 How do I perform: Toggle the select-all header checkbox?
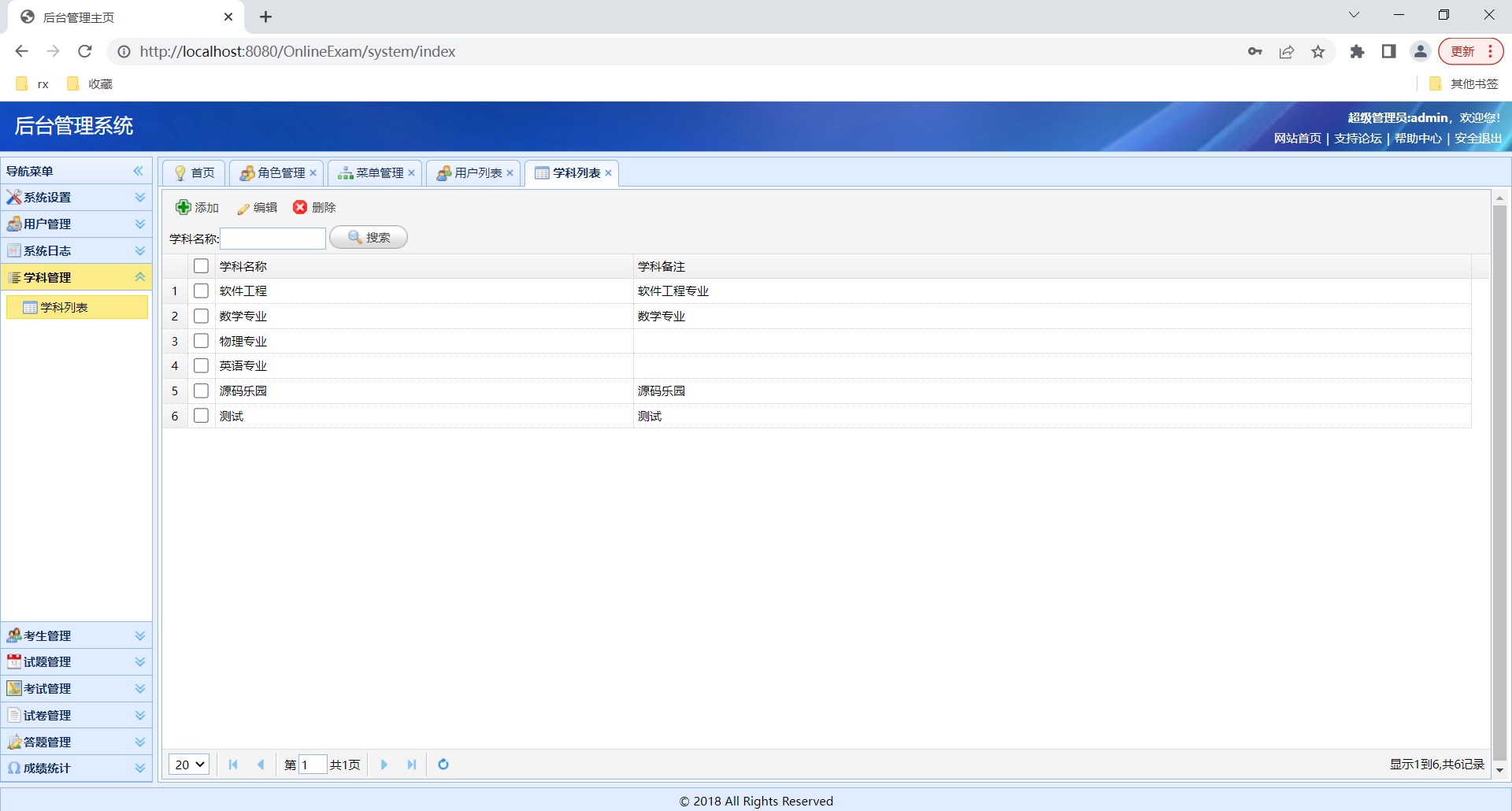click(202, 266)
